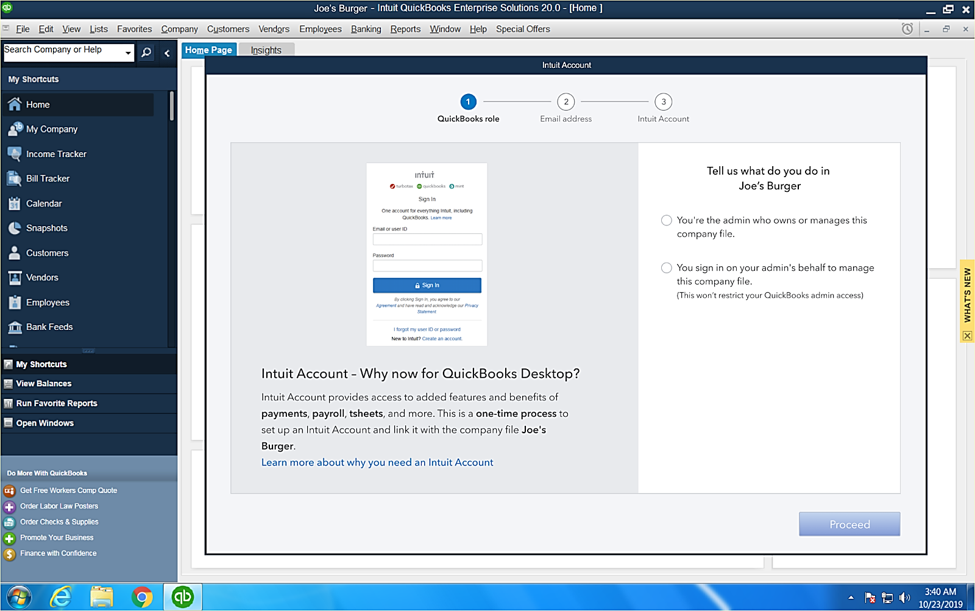The width and height of the screenshot is (975, 611).
Task: Open Bank Feeds from My Shortcuts
Action: 52,326
